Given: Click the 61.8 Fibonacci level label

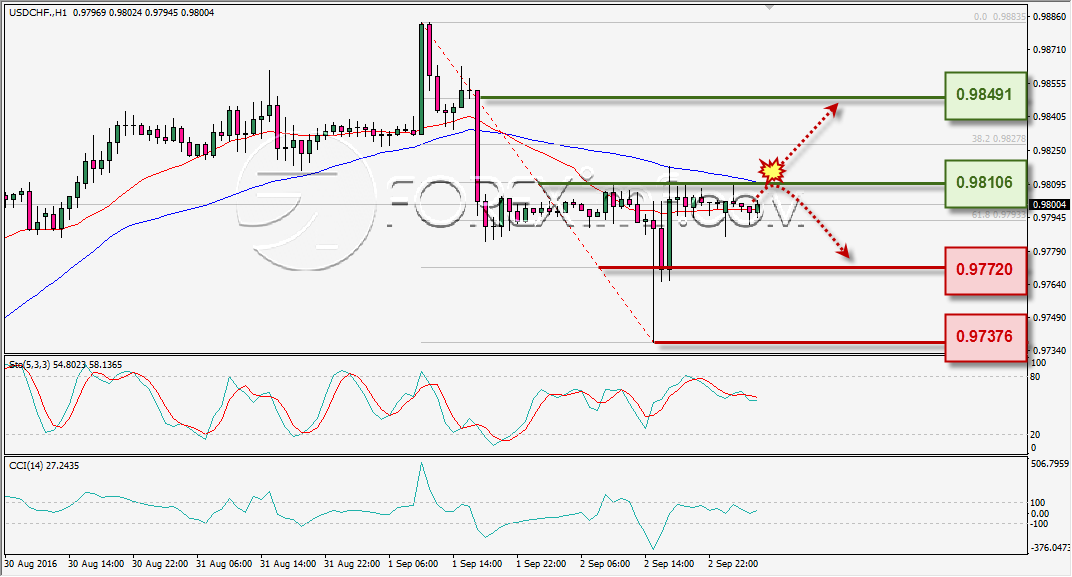Looking at the screenshot, I should tap(999, 215).
